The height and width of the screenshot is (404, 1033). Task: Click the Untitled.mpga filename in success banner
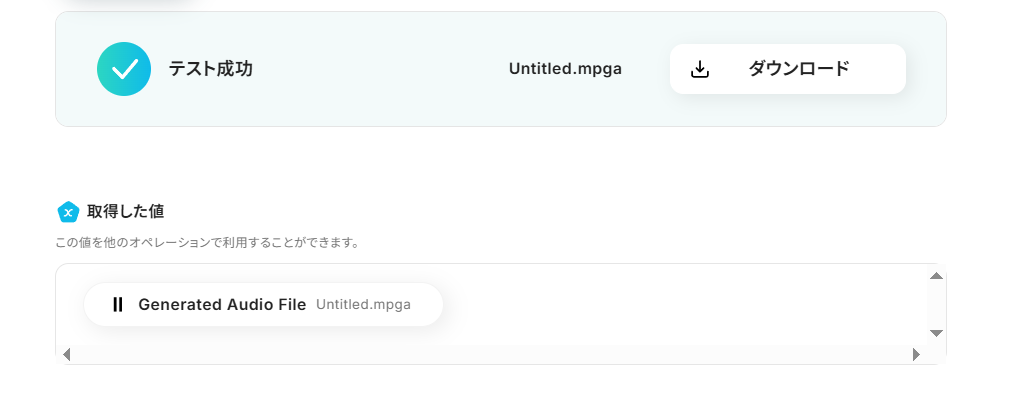(565, 69)
